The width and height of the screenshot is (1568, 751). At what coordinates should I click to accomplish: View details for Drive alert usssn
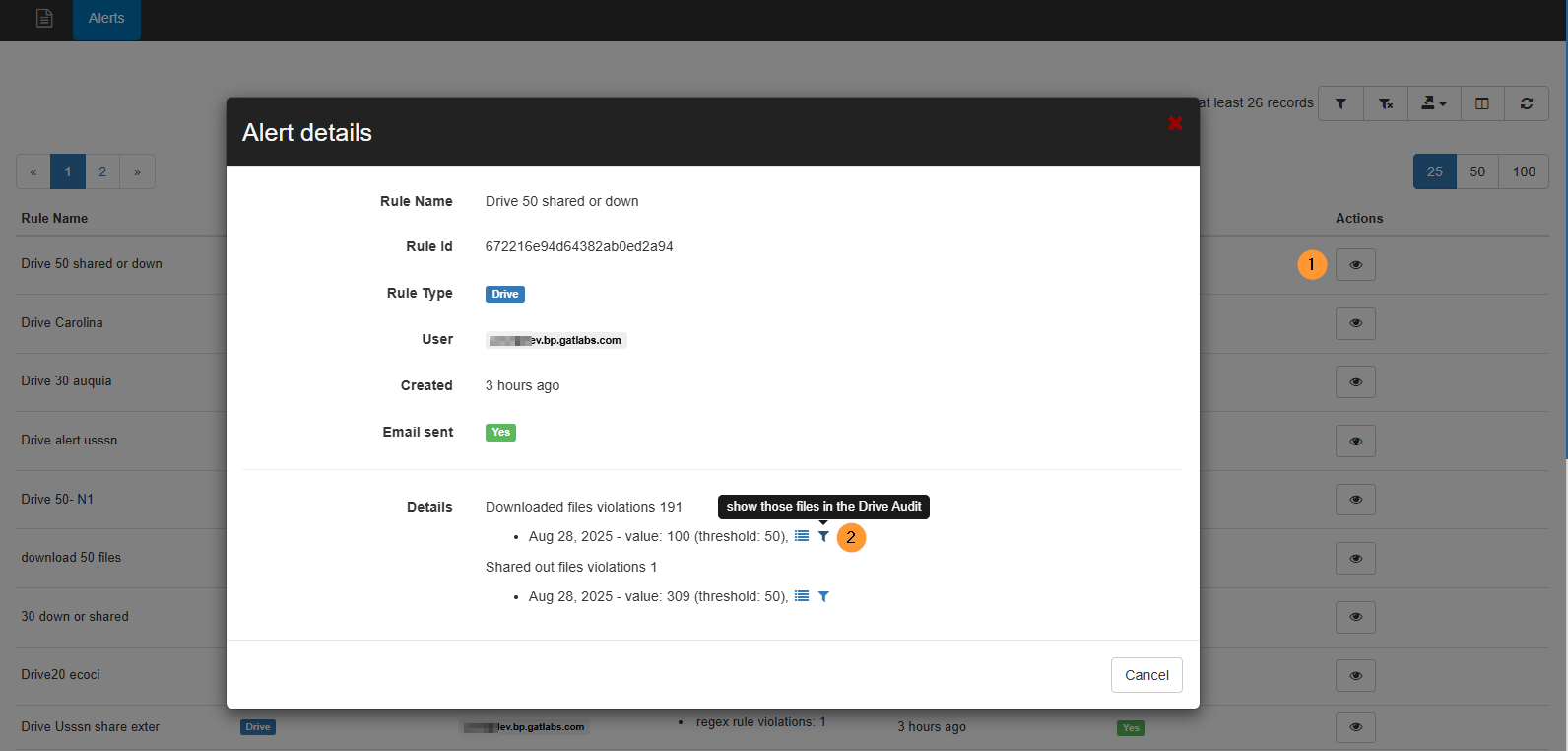click(x=1355, y=441)
